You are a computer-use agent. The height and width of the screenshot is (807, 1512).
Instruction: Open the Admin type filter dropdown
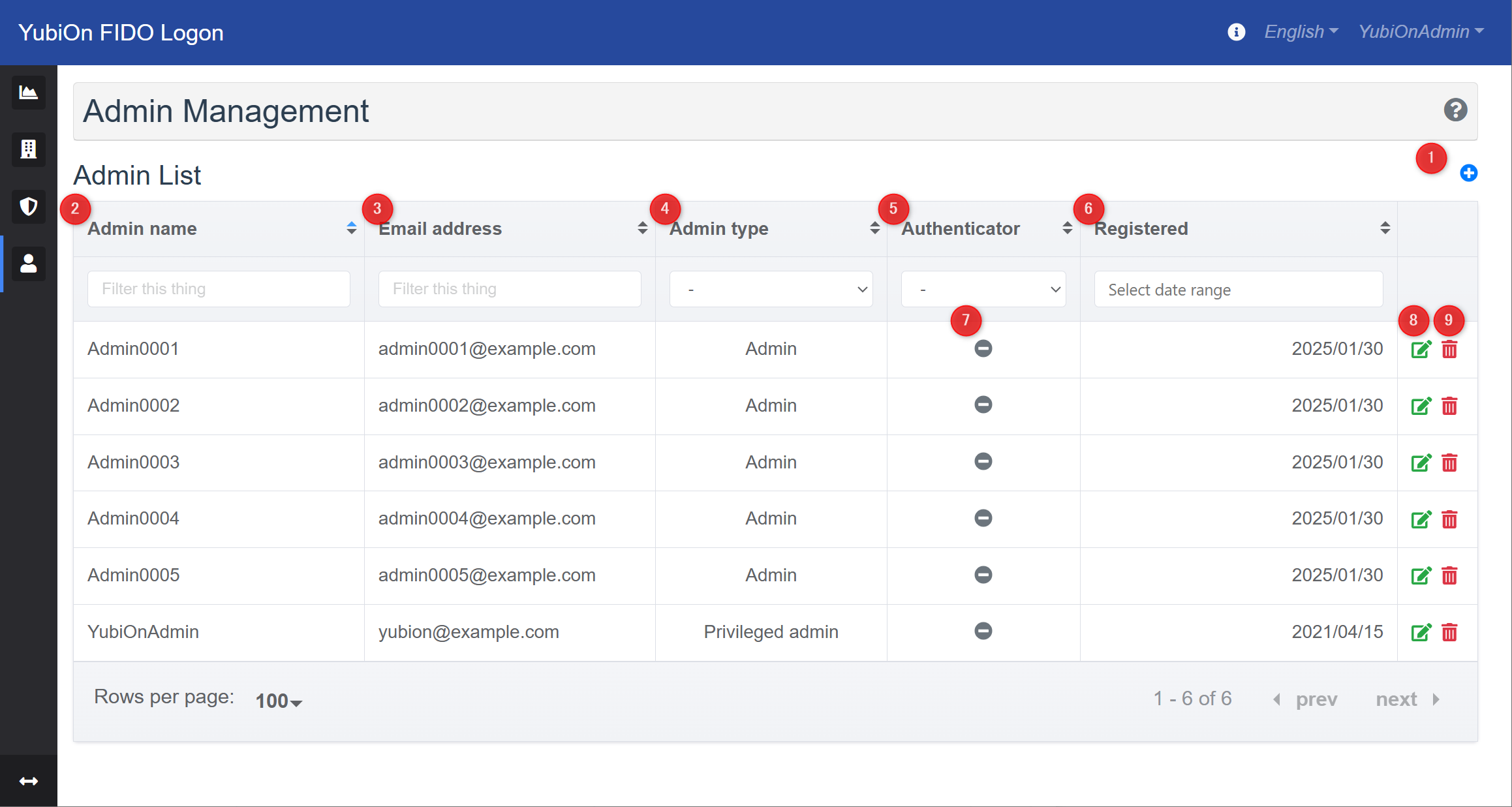(771, 289)
